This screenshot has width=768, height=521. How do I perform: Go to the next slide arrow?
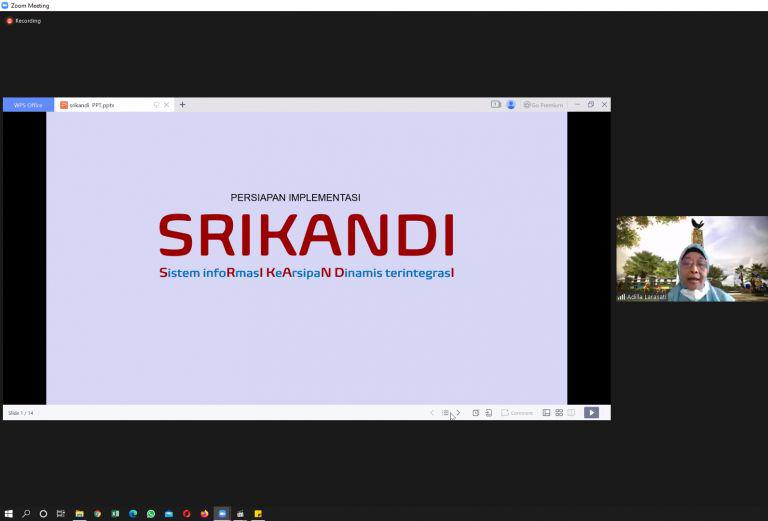pyautogui.click(x=458, y=412)
